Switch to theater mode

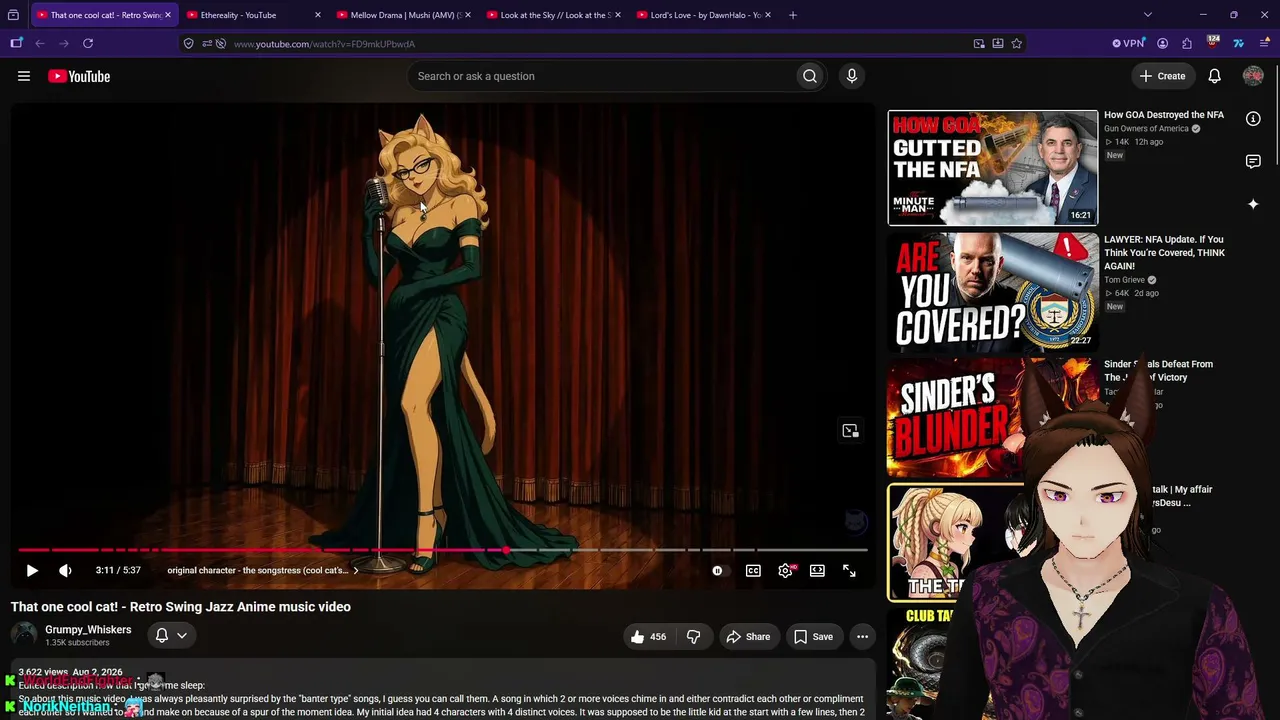[x=817, y=570]
